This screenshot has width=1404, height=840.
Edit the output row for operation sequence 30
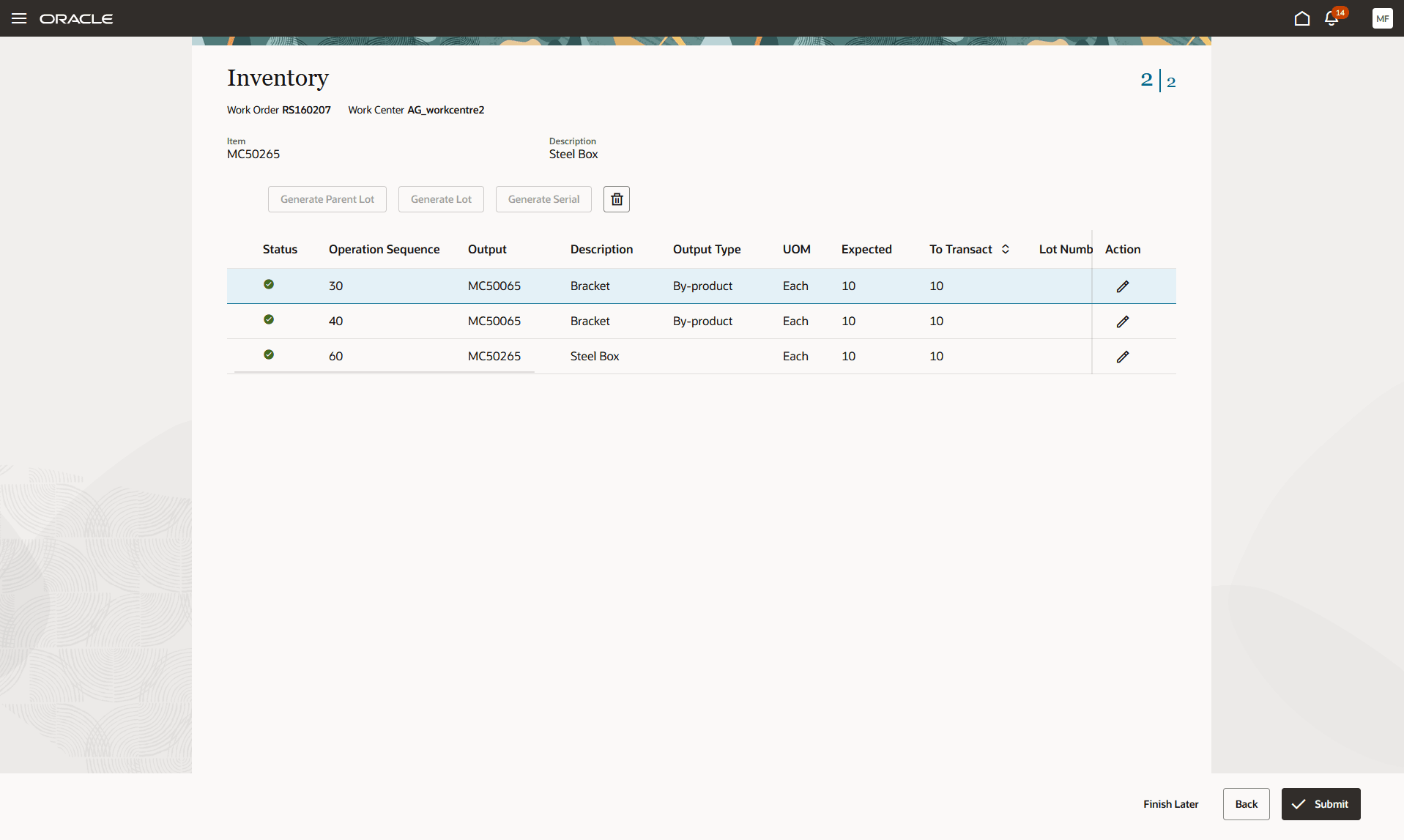pyautogui.click(x=1123, y=286)
